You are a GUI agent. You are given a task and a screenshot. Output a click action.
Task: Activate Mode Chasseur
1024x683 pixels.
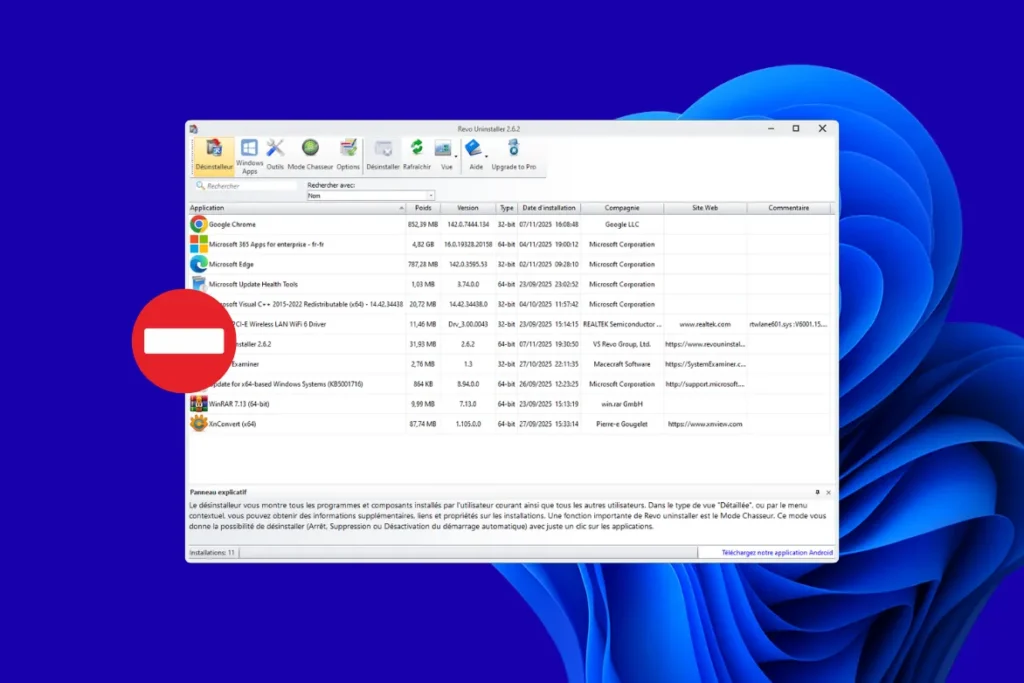310,155
